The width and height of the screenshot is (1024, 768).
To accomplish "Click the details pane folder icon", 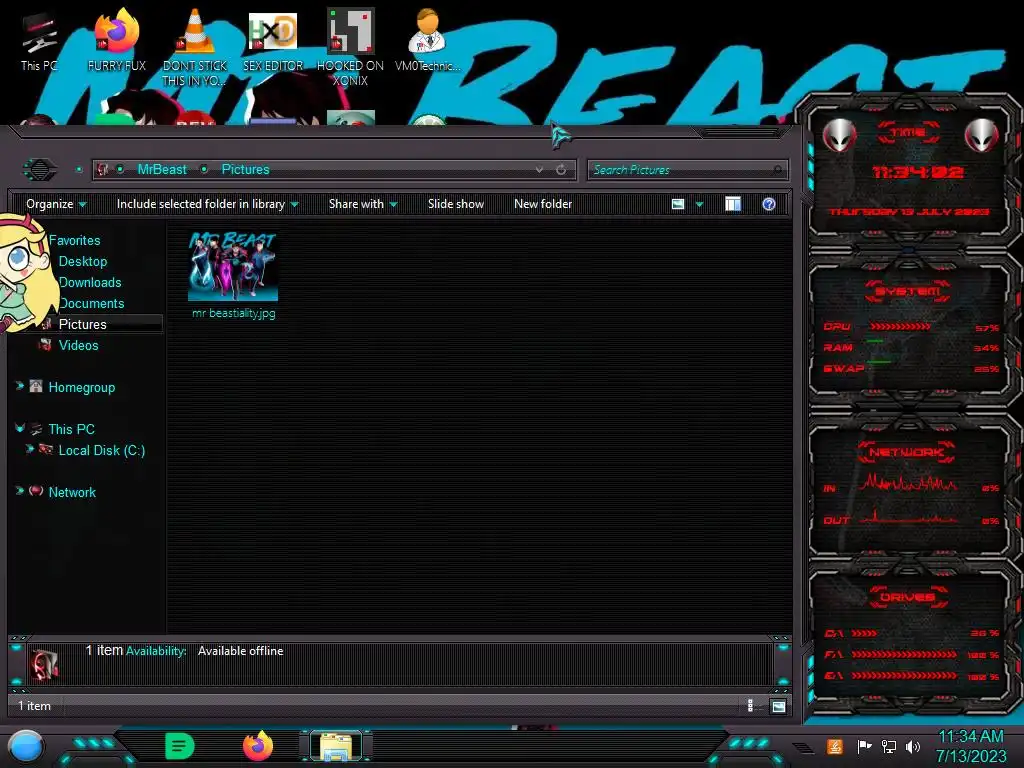I will (x=44, y=664).
